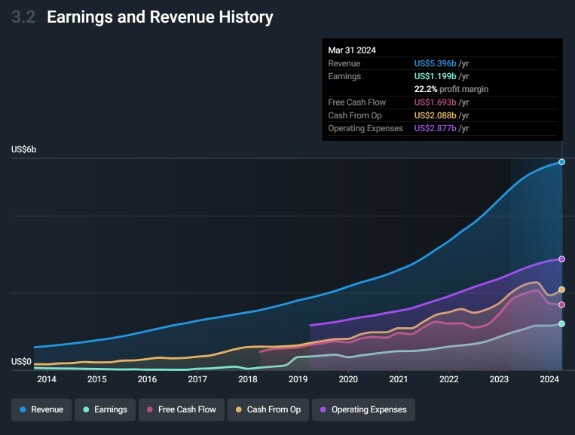Viewport: 575px width, 435px height.
Task: Click the 2022 label on the x-axis
Action: (x=449, y=379)
